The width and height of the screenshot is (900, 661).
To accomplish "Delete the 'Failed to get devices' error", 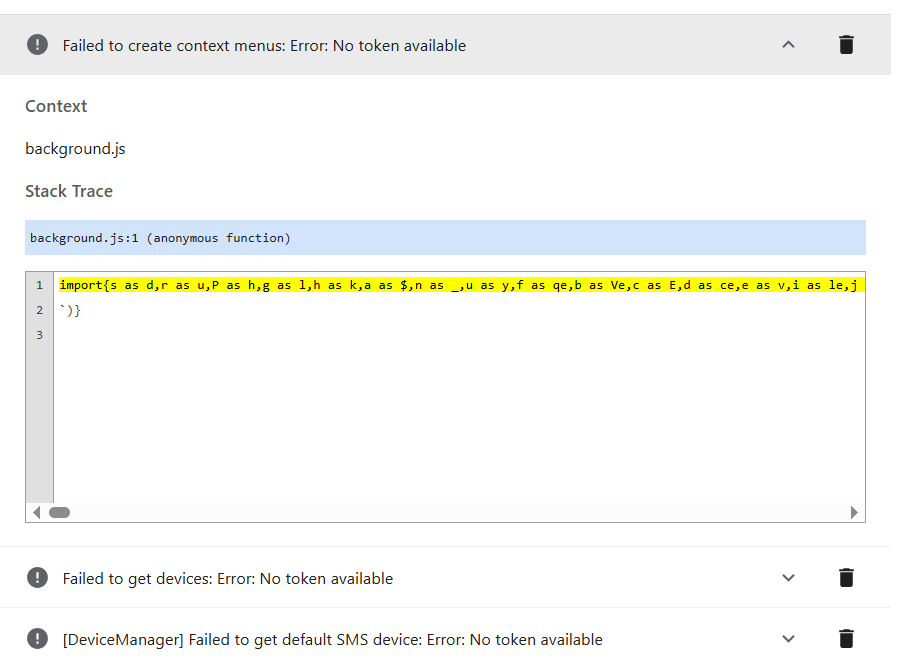I will [846, 578].
